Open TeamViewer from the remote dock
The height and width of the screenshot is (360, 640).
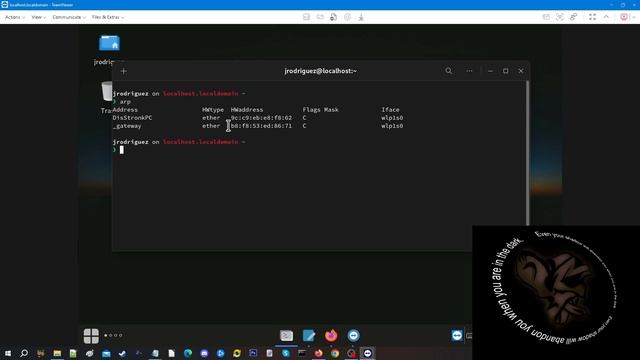353,336
